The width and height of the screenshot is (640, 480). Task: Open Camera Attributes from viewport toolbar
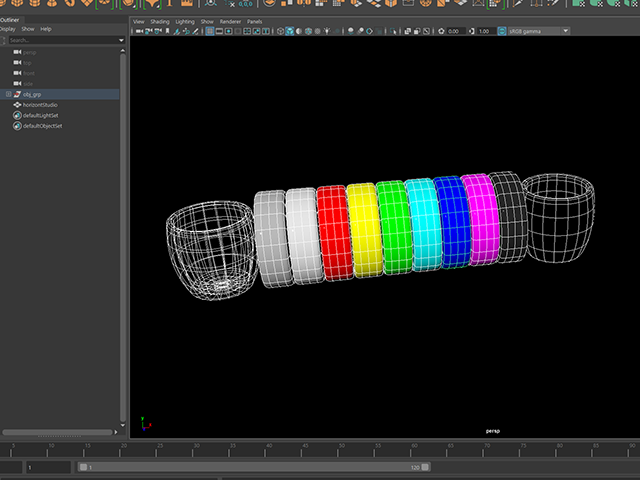pos(158,31)
